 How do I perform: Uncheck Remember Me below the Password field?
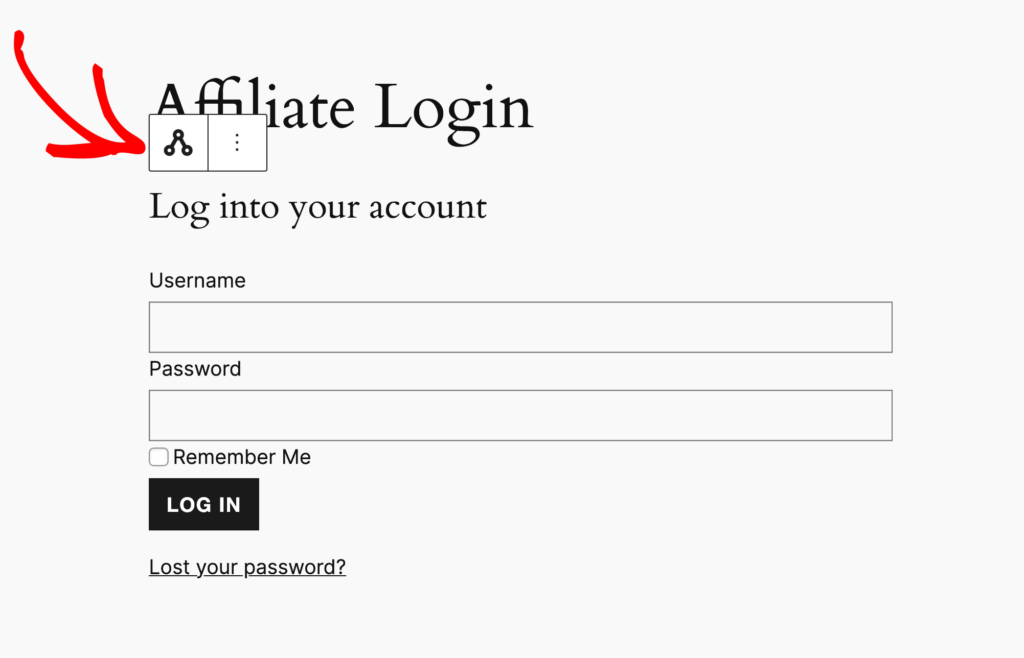[158, 457]
